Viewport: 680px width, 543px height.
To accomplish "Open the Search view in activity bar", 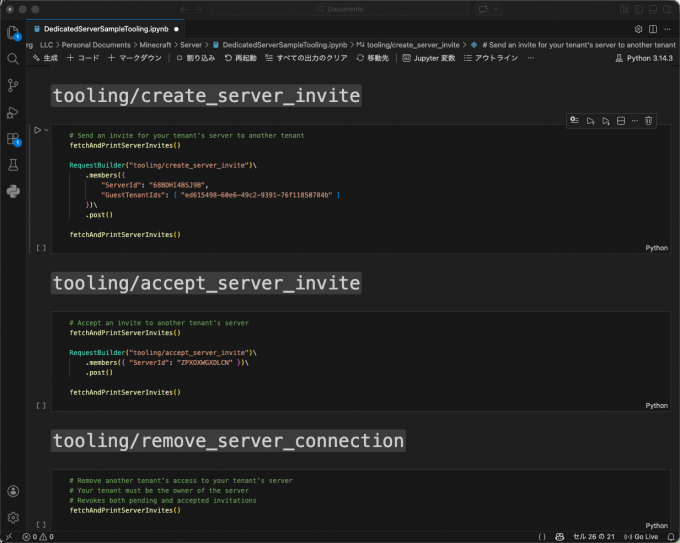I will [x=13, y=59].
